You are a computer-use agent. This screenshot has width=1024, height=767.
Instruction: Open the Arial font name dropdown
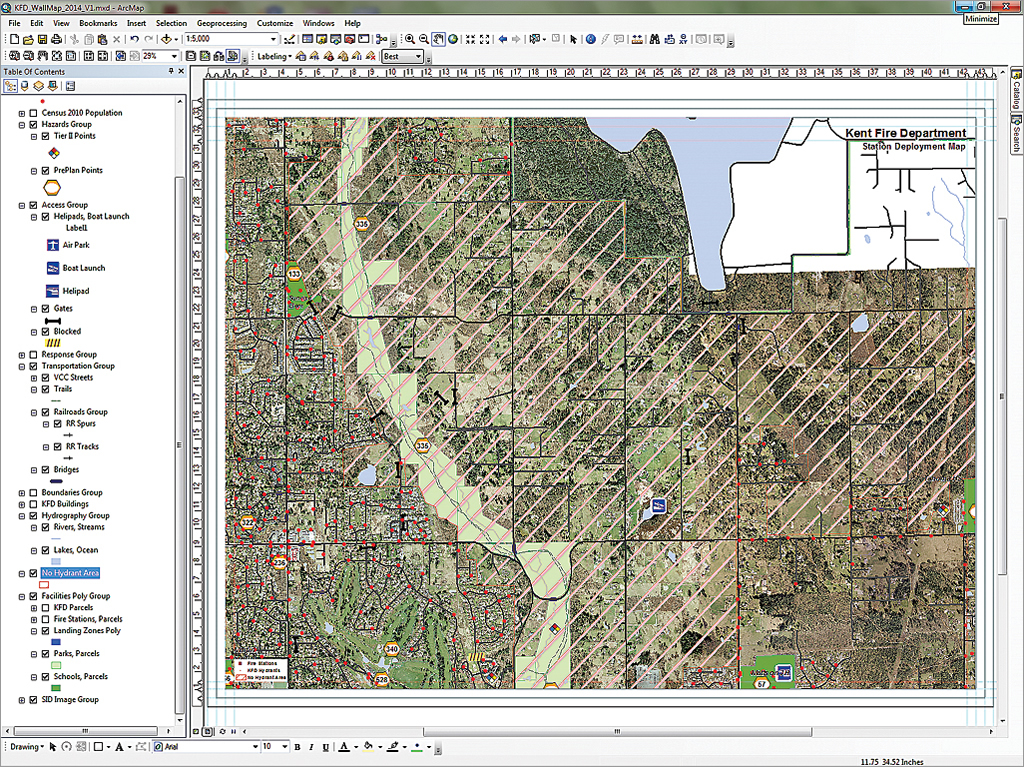(x=254, y=747)
